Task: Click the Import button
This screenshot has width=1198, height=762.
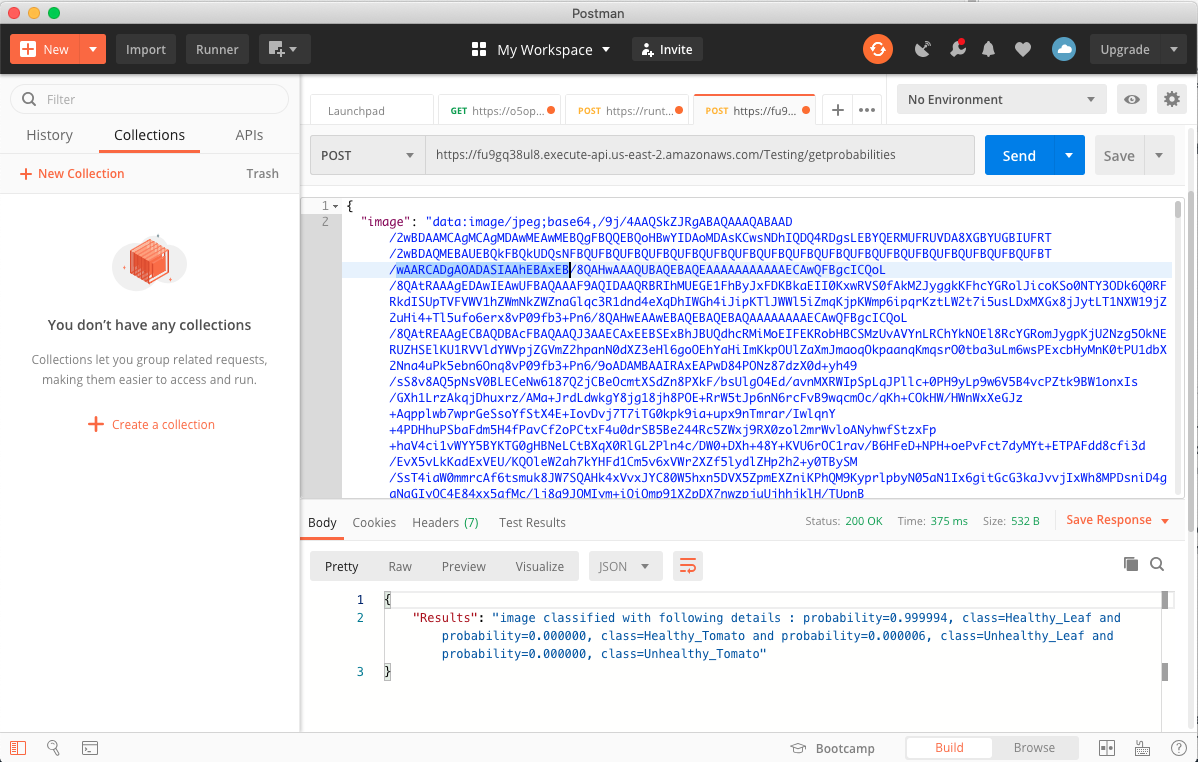Action: pyautogui.click(x=146, y=50)
